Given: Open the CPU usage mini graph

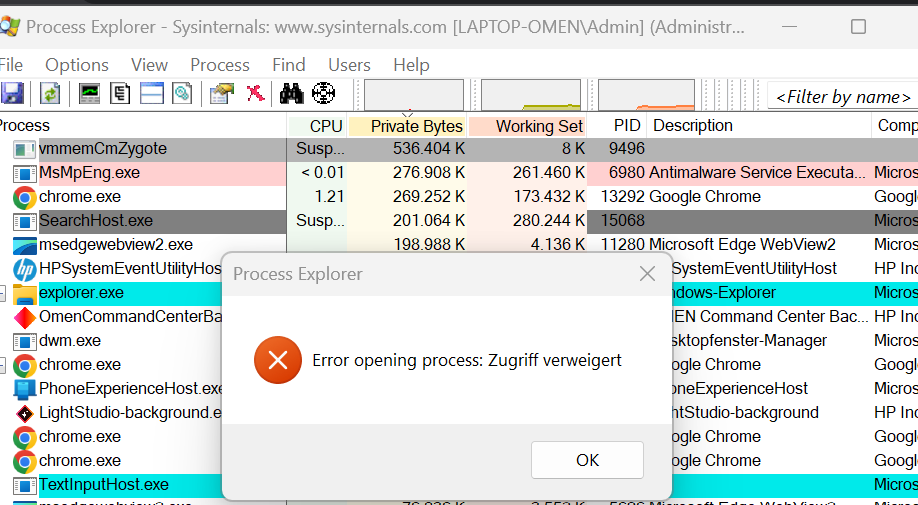Looking at the screenshot, I should click(x=414, y=96).
